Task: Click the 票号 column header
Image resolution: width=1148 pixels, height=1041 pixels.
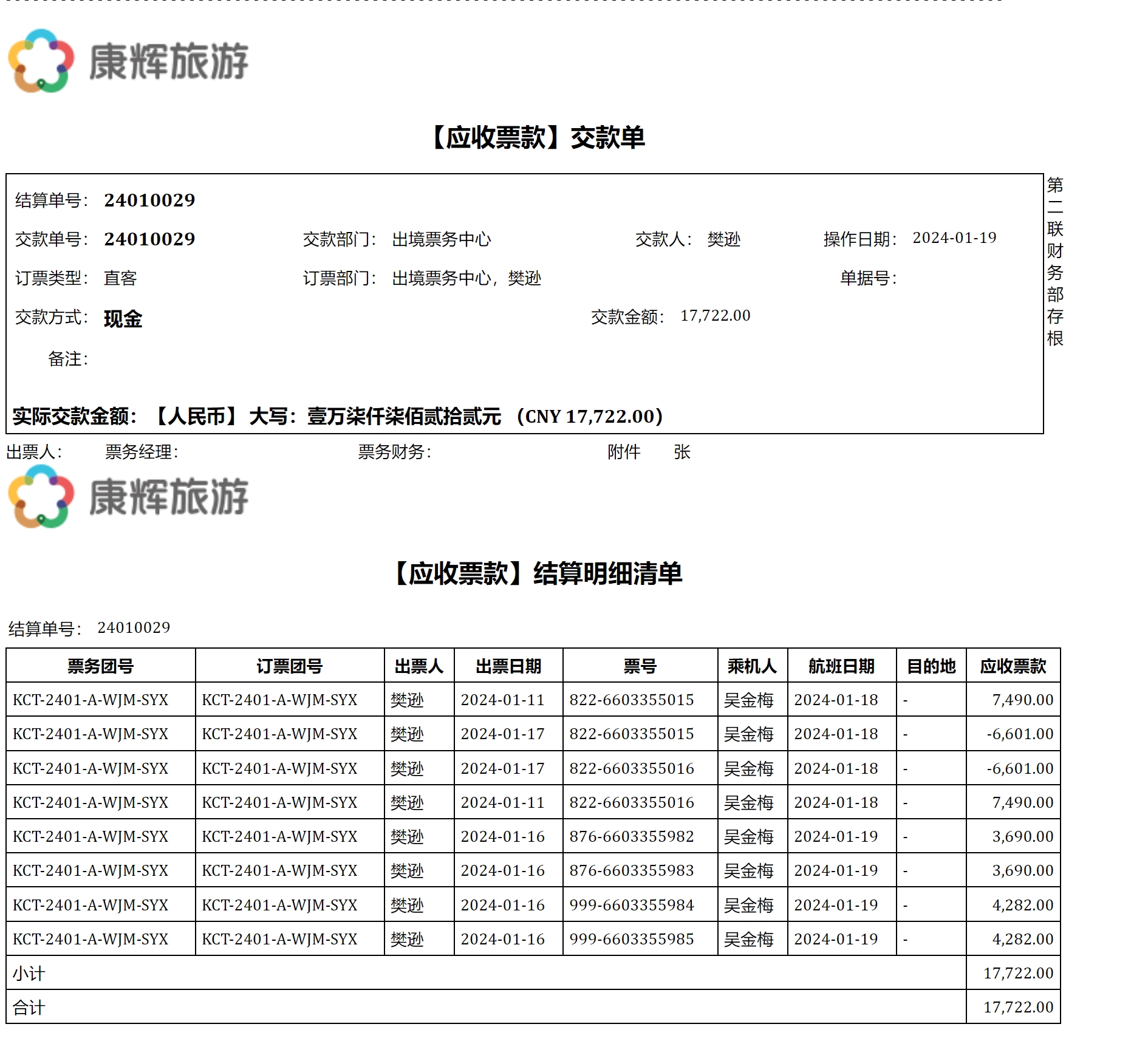Action: (x=640, y=666)
